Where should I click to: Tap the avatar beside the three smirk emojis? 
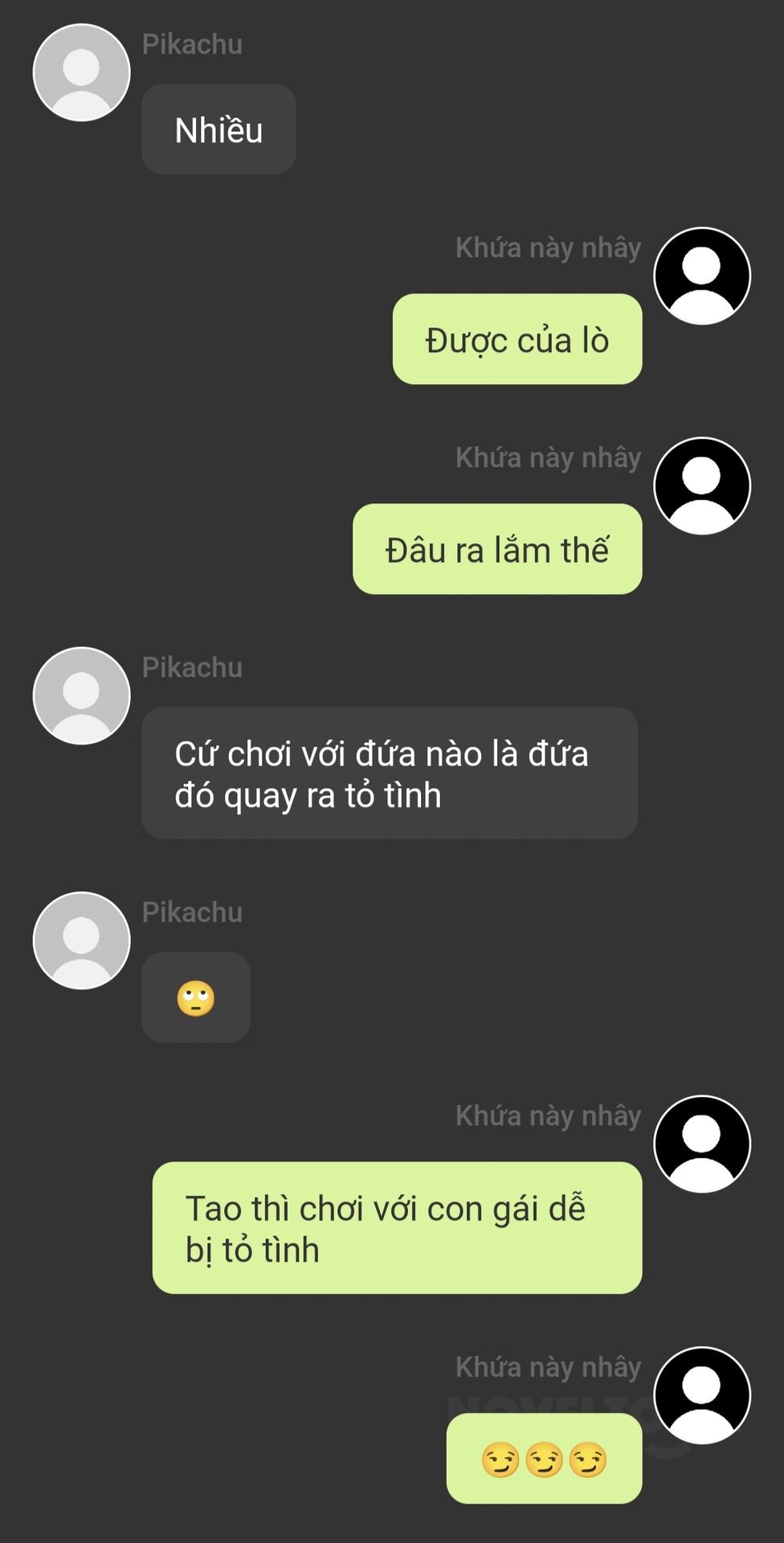702,1395
